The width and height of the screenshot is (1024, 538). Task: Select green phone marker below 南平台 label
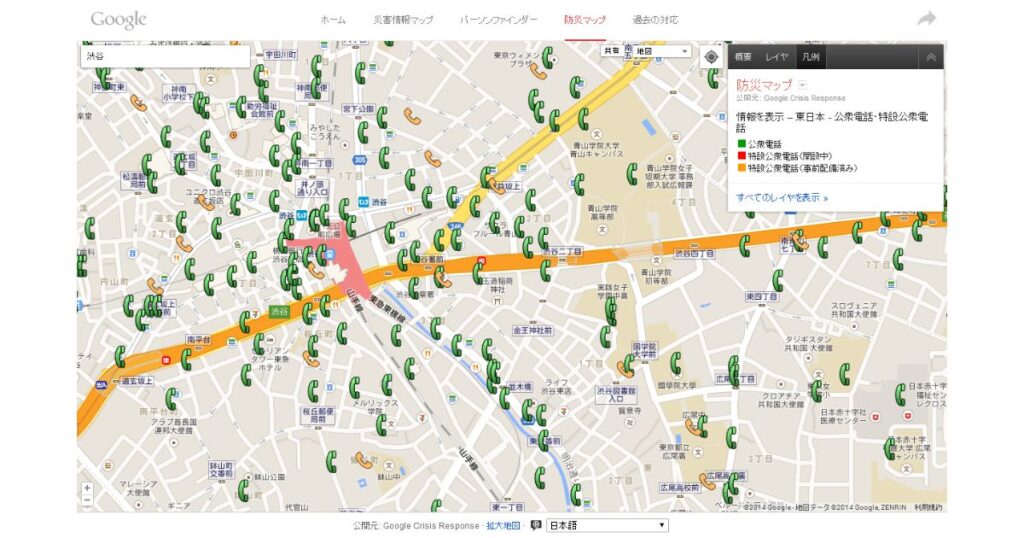tap(186, 358)
